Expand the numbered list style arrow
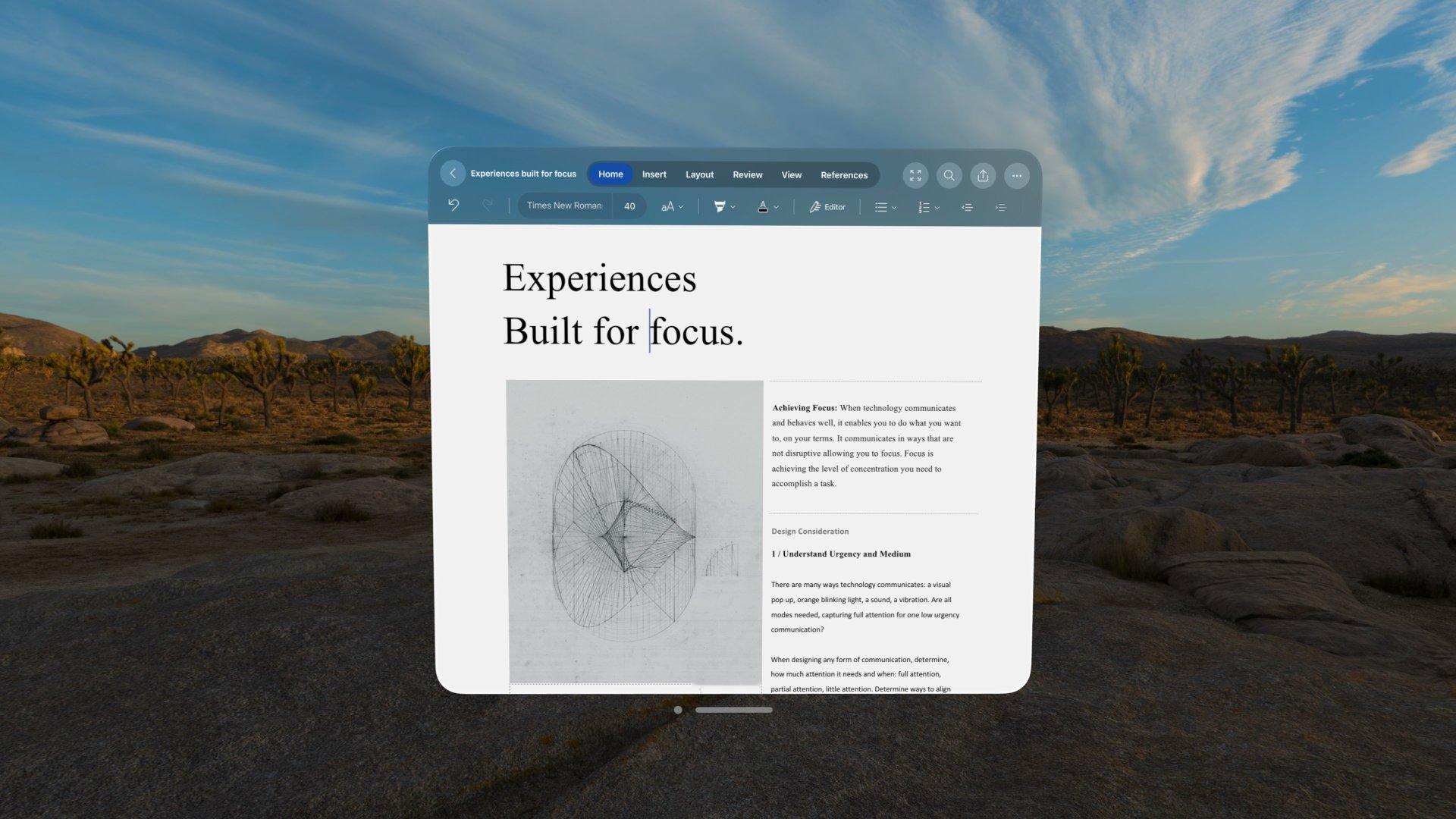 pos(937,208)
